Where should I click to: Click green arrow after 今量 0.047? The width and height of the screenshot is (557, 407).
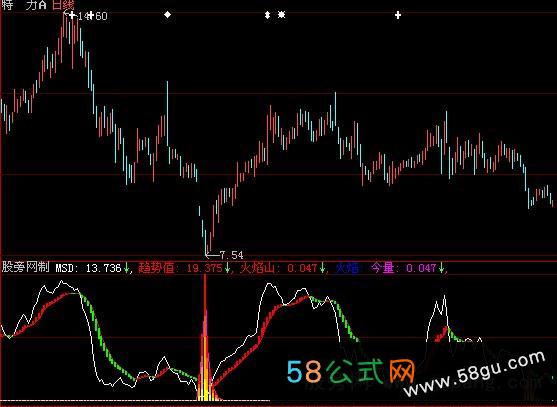pos(441,268)
